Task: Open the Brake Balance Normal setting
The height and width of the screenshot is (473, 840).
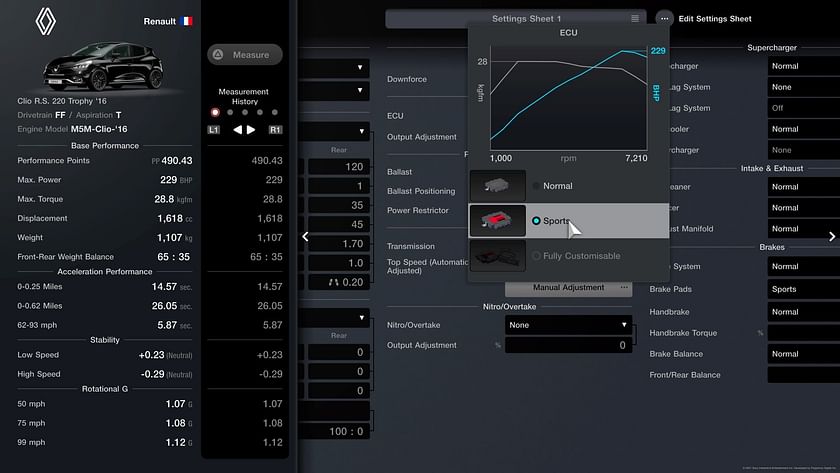Action: [x=804, y=354]
